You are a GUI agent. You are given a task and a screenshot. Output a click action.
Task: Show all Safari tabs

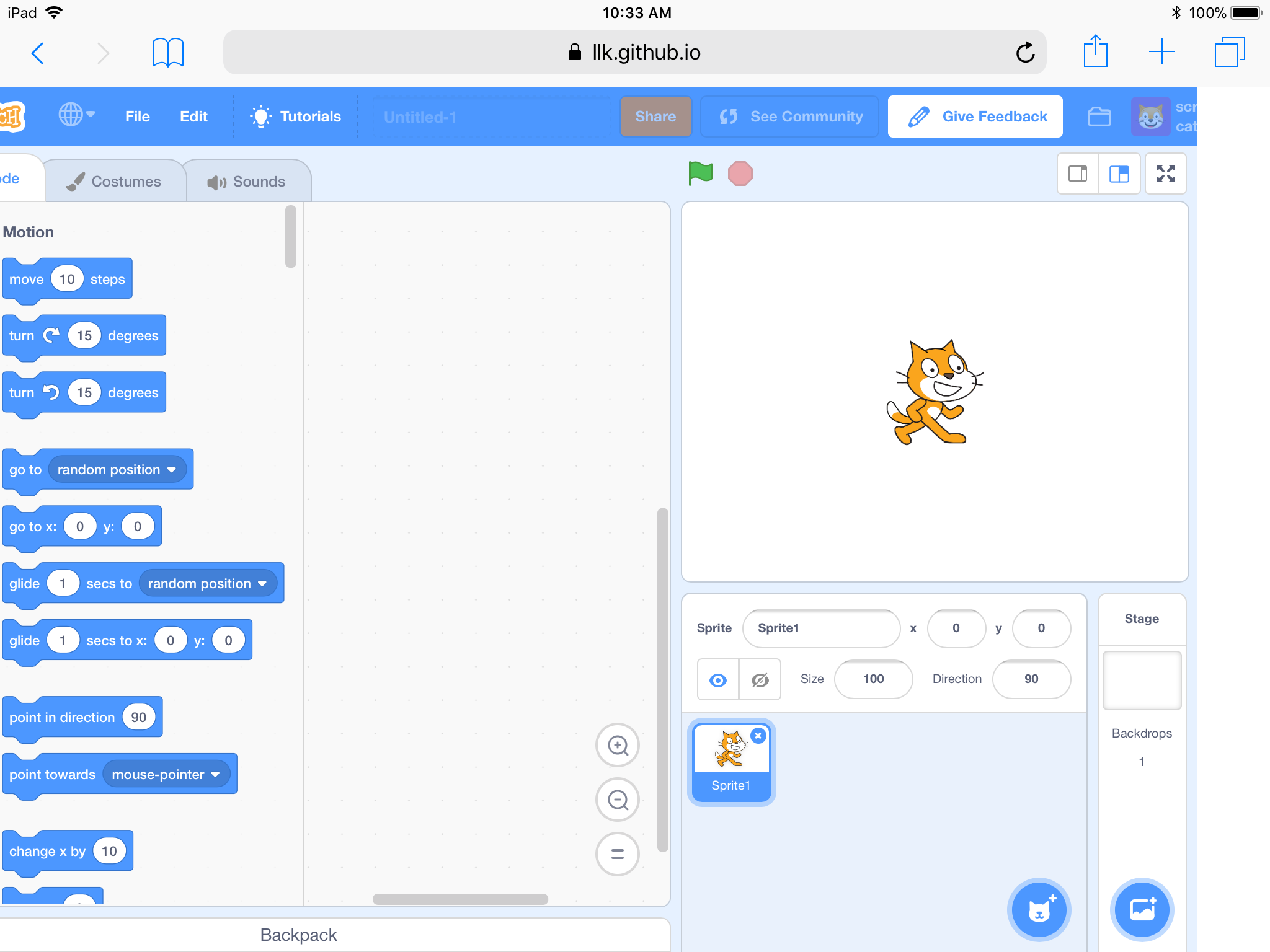coord(1230,52)
